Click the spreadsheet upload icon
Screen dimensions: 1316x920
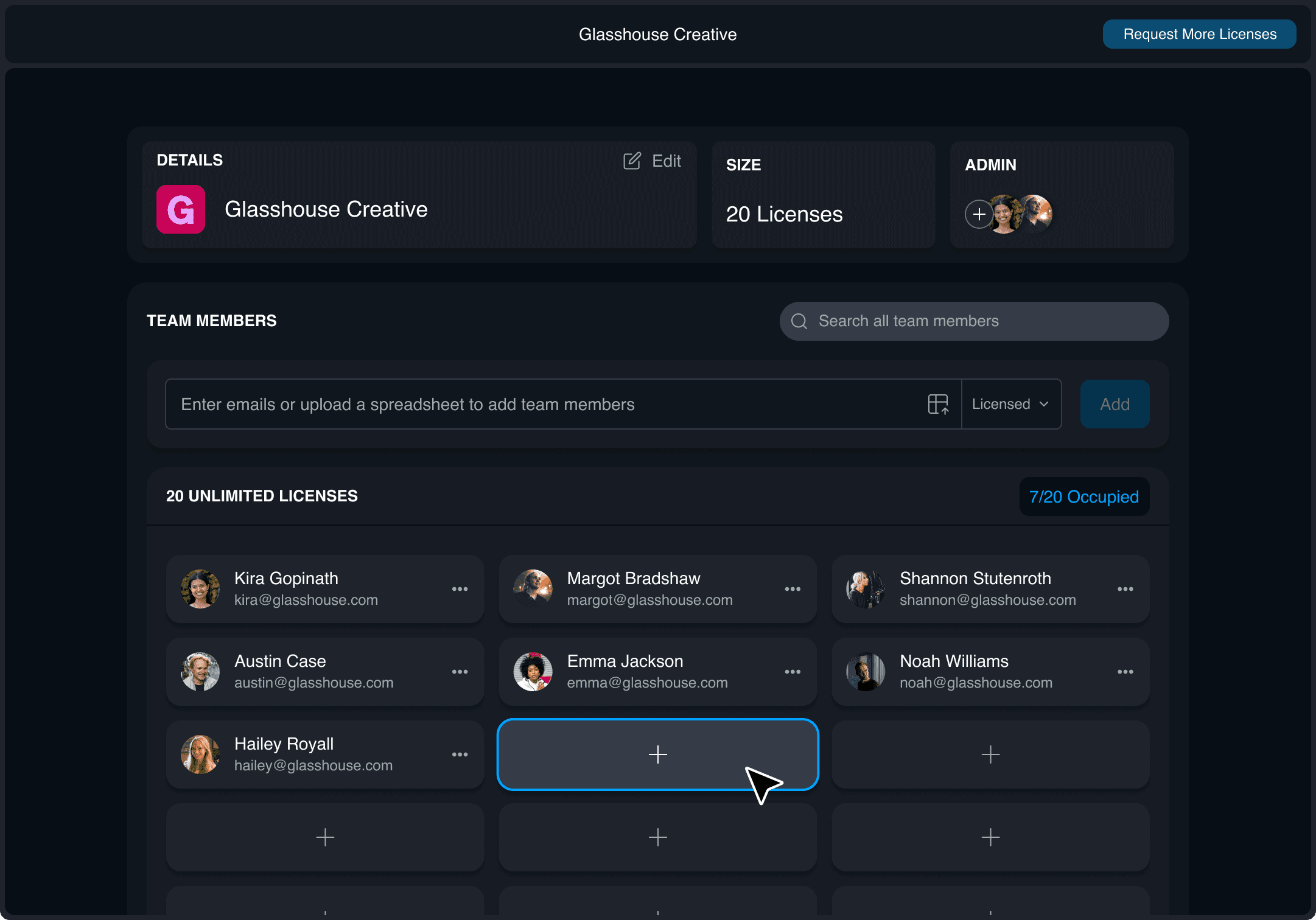click(x=938, y=404)
